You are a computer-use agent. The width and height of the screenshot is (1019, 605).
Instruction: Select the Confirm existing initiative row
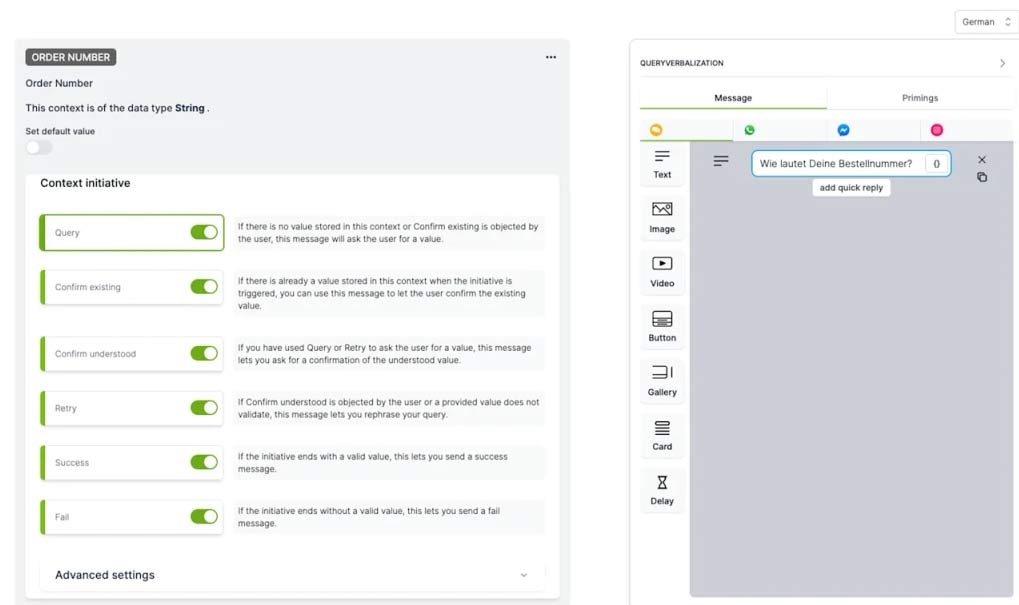[x=132, y=287]
